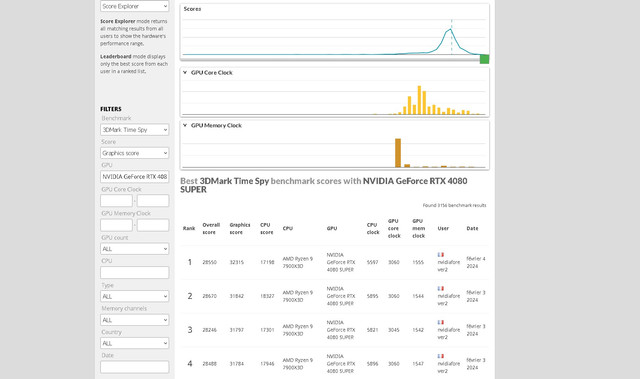Click graphics score 31784 in rank 4 row

(236, 363)
